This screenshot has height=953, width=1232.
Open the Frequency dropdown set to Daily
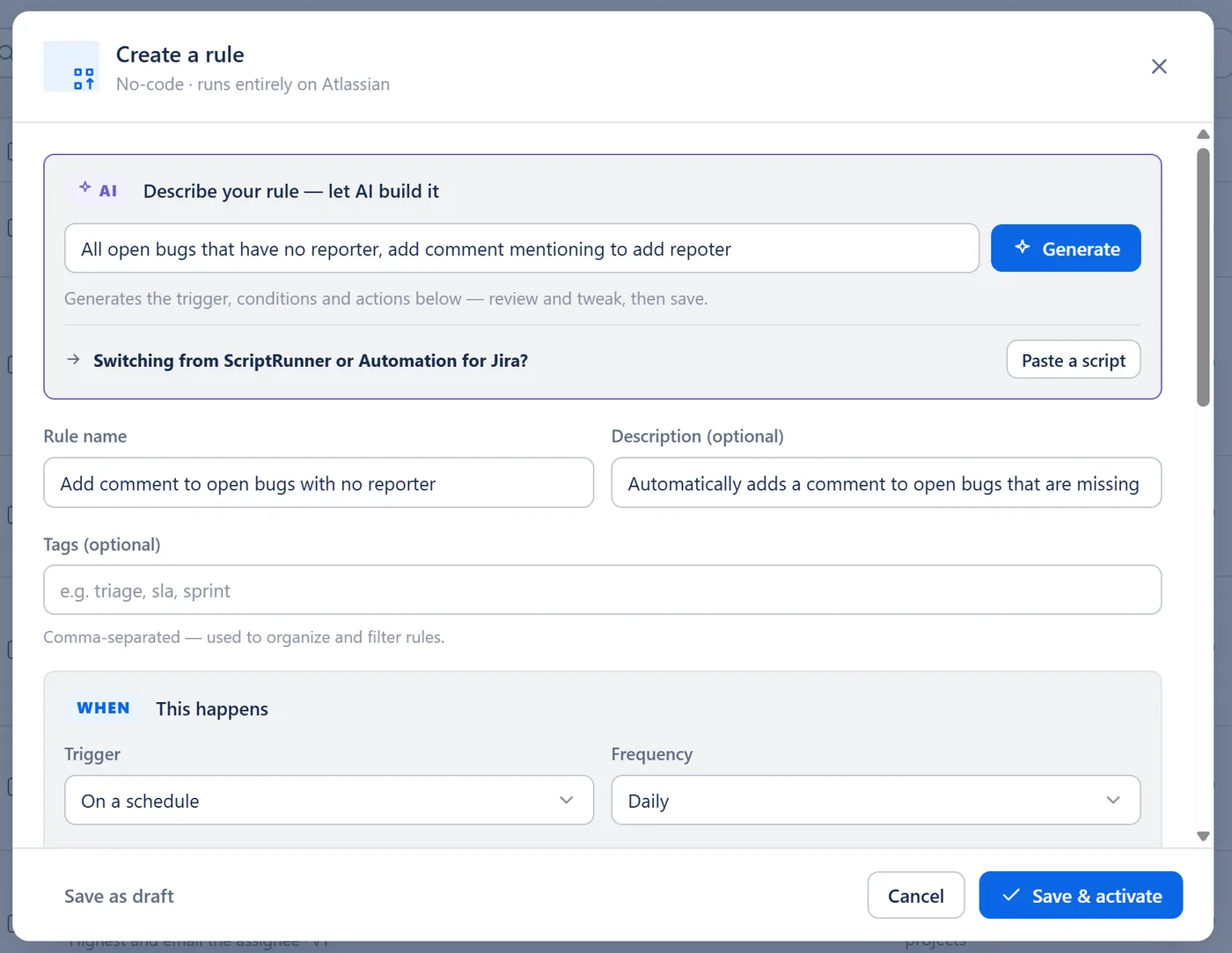(x=876, y=800)
